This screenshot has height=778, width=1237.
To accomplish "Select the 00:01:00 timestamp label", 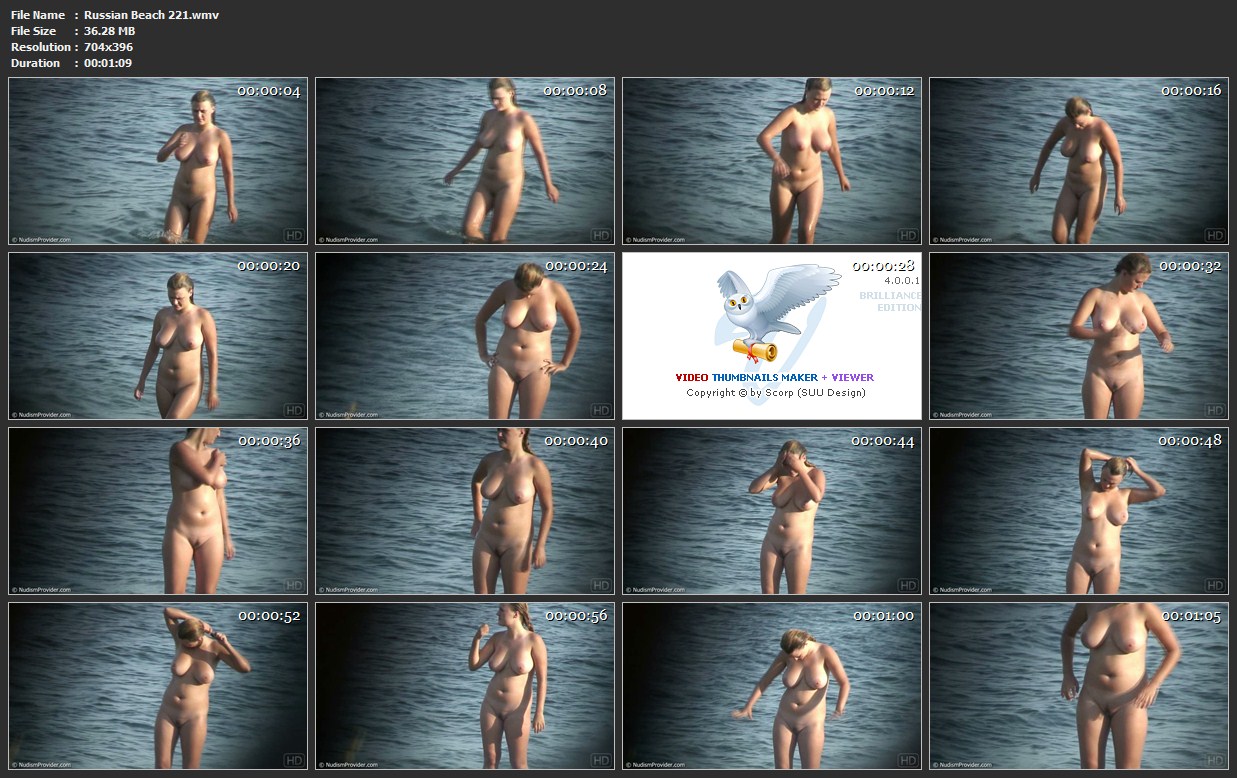I will (883, 616).
